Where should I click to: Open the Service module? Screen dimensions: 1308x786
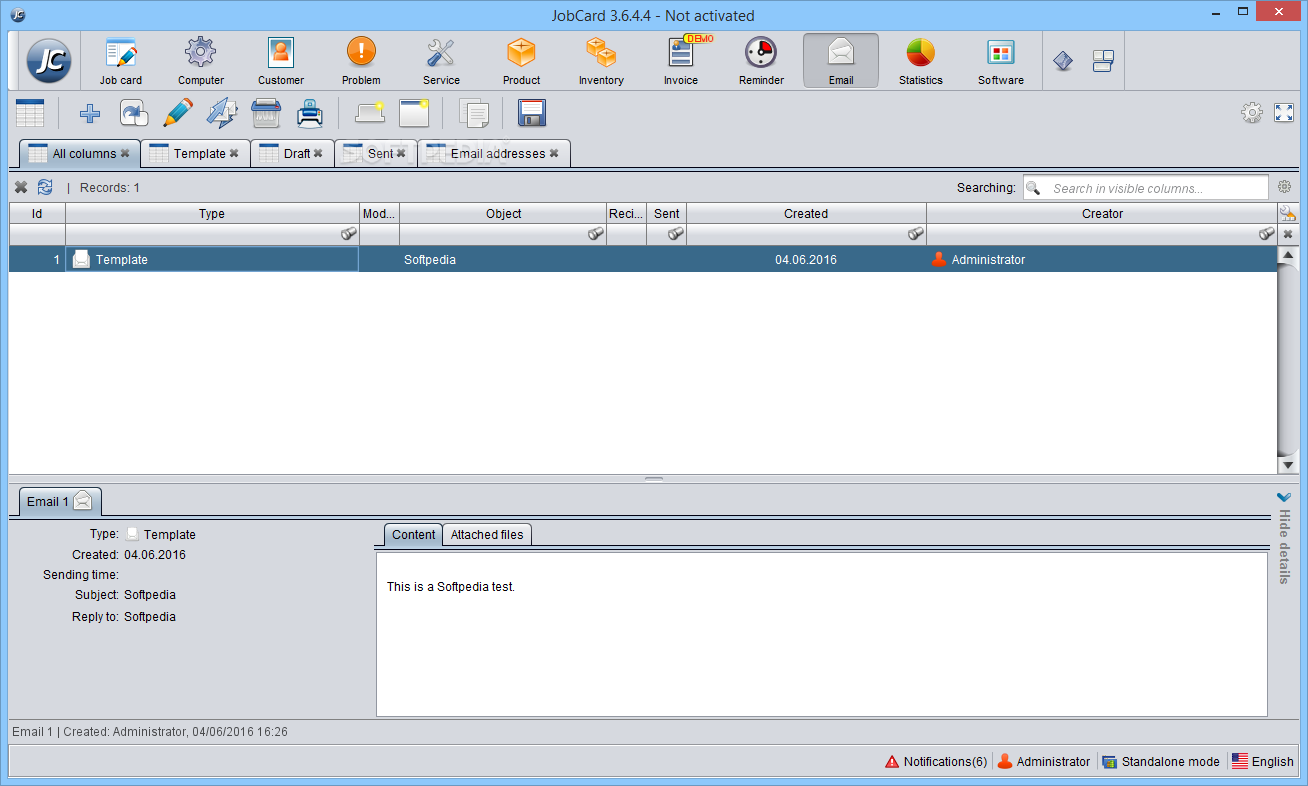(x=441, y=61)
